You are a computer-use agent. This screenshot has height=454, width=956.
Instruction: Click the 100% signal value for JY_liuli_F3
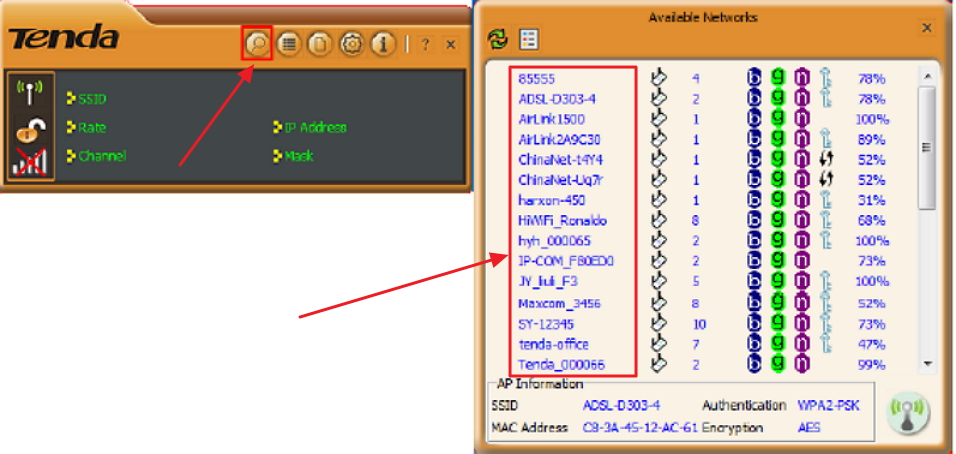[872, 282]
